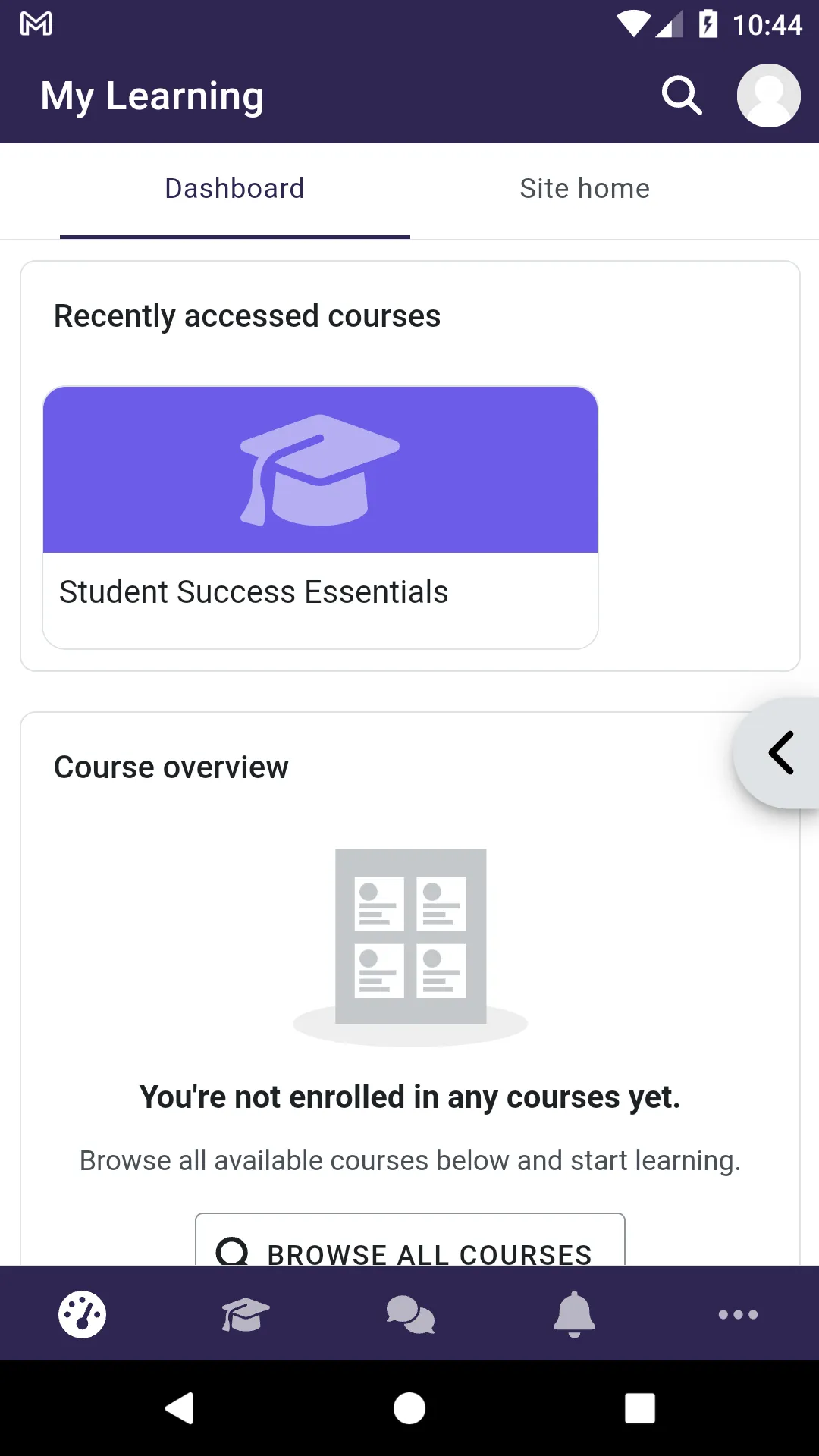Switch to the Site home tab
The width and height of the screenshot is (819, 1456).
coord(585,189)
